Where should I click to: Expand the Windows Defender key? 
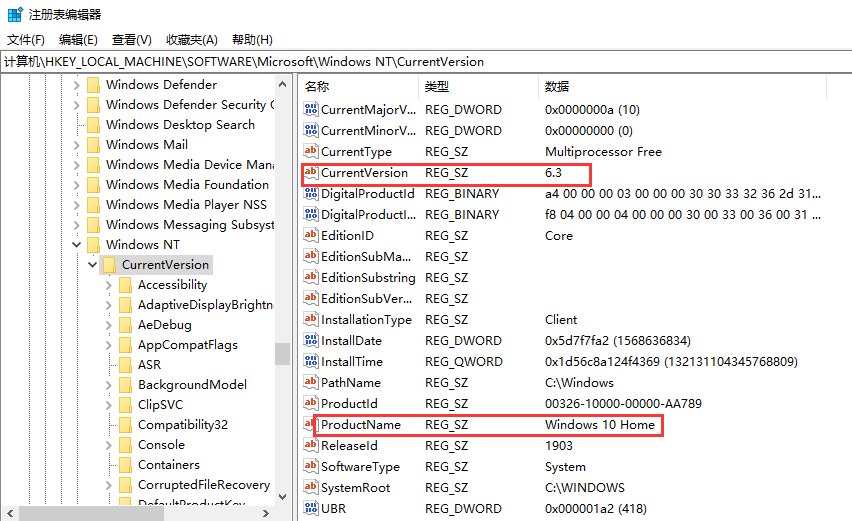[x=77, y=85]
